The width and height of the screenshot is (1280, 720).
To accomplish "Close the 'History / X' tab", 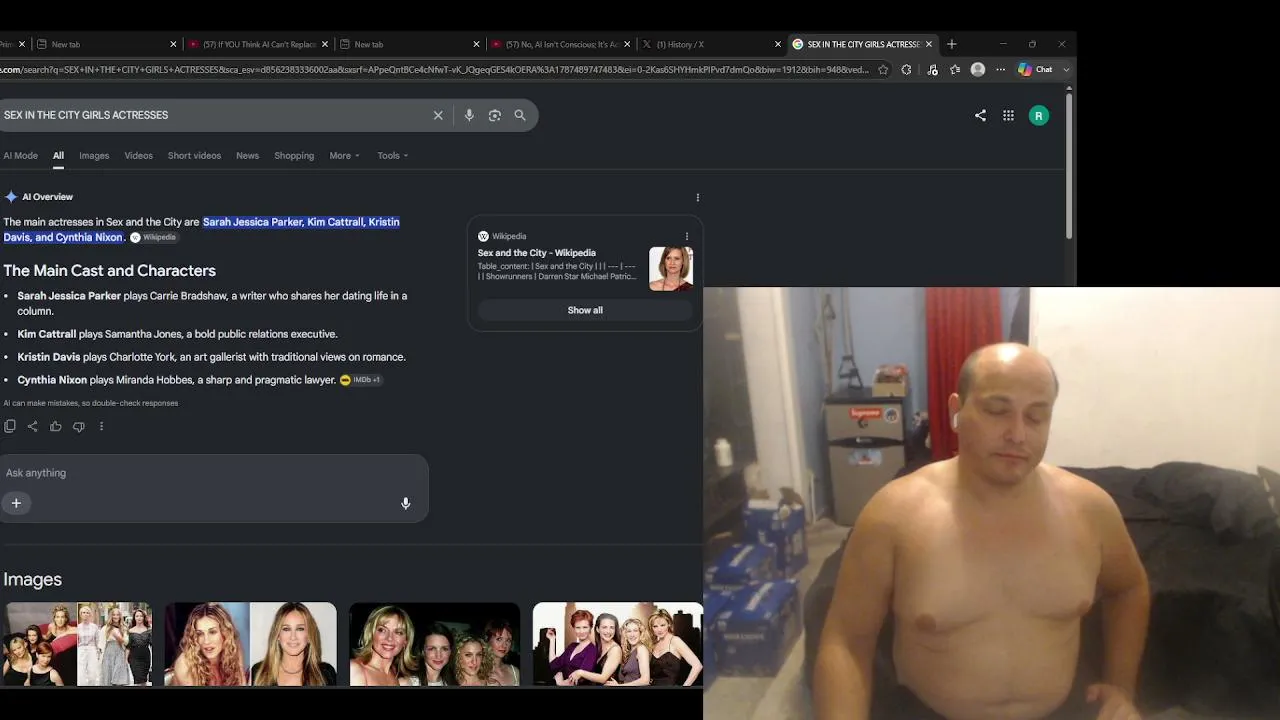I will click(778, 44).
